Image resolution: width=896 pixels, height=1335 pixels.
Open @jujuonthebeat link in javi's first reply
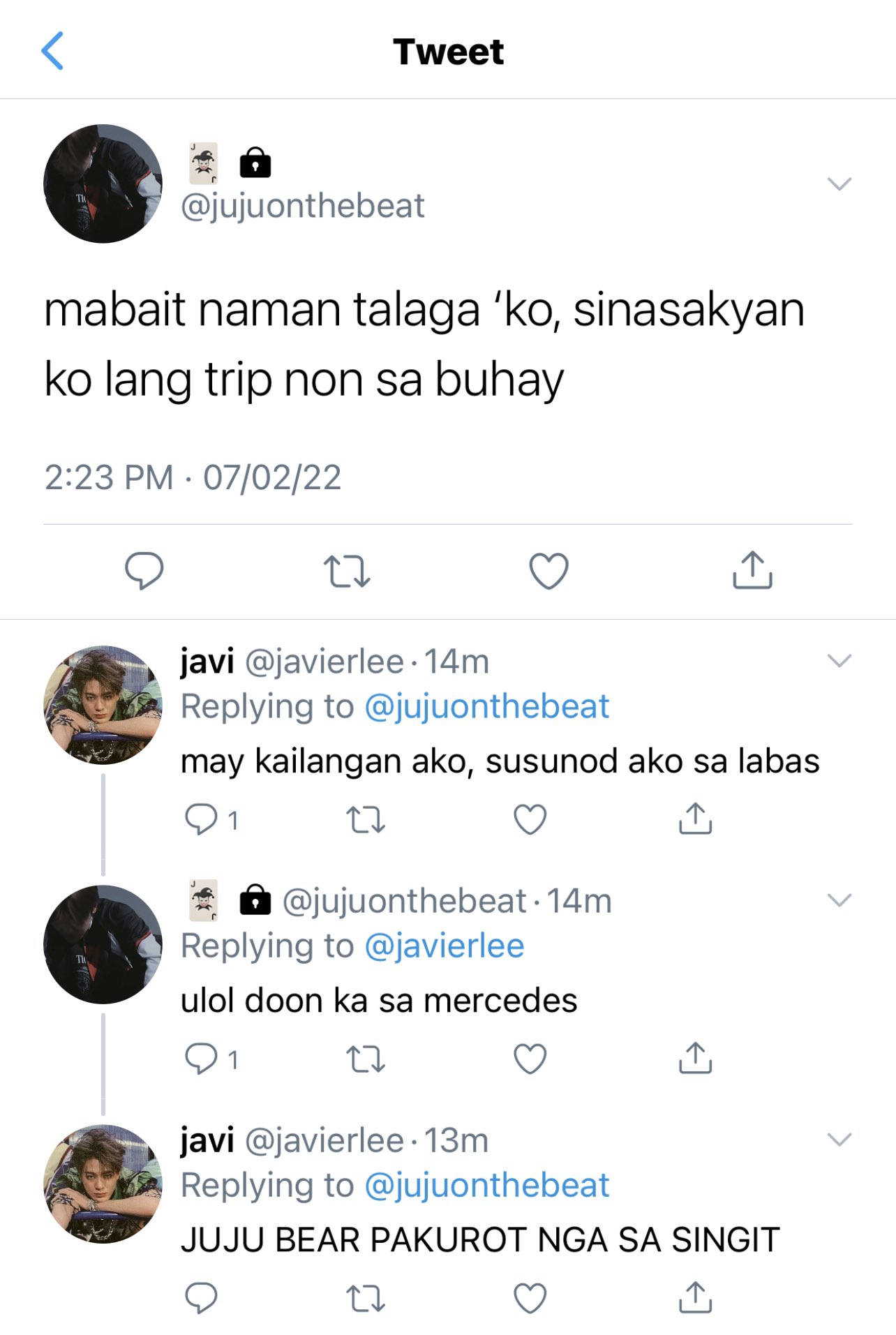pyautogui.click(x=486, y=706)
